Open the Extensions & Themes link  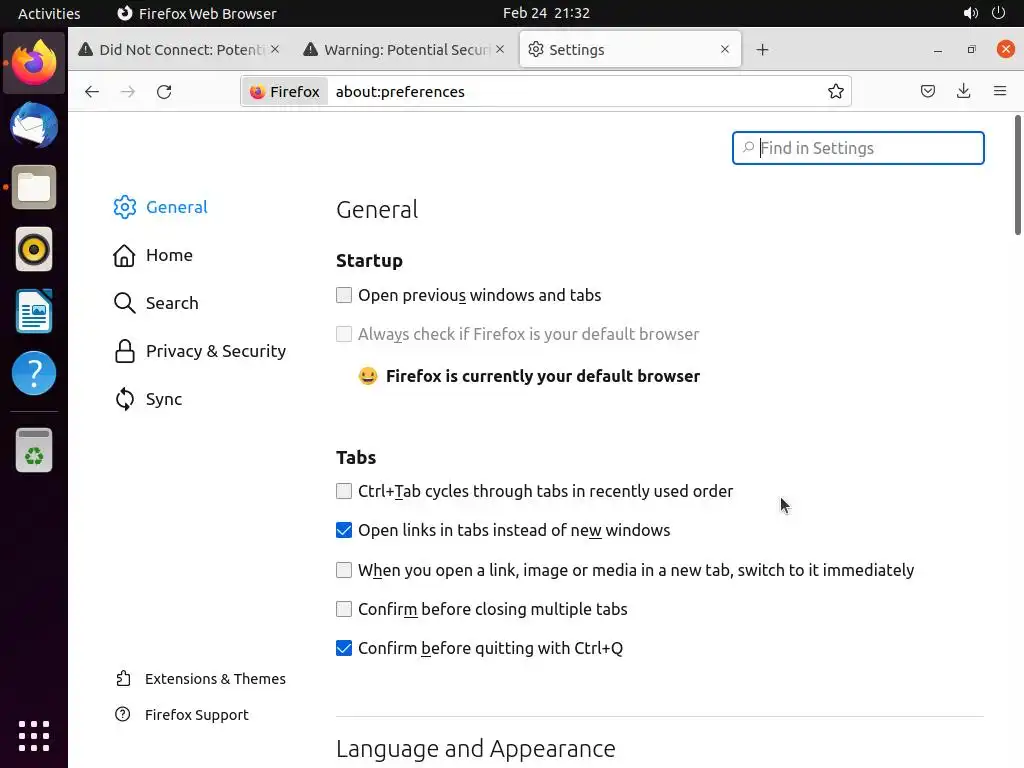pyautogui.click(x=215, y=679)
